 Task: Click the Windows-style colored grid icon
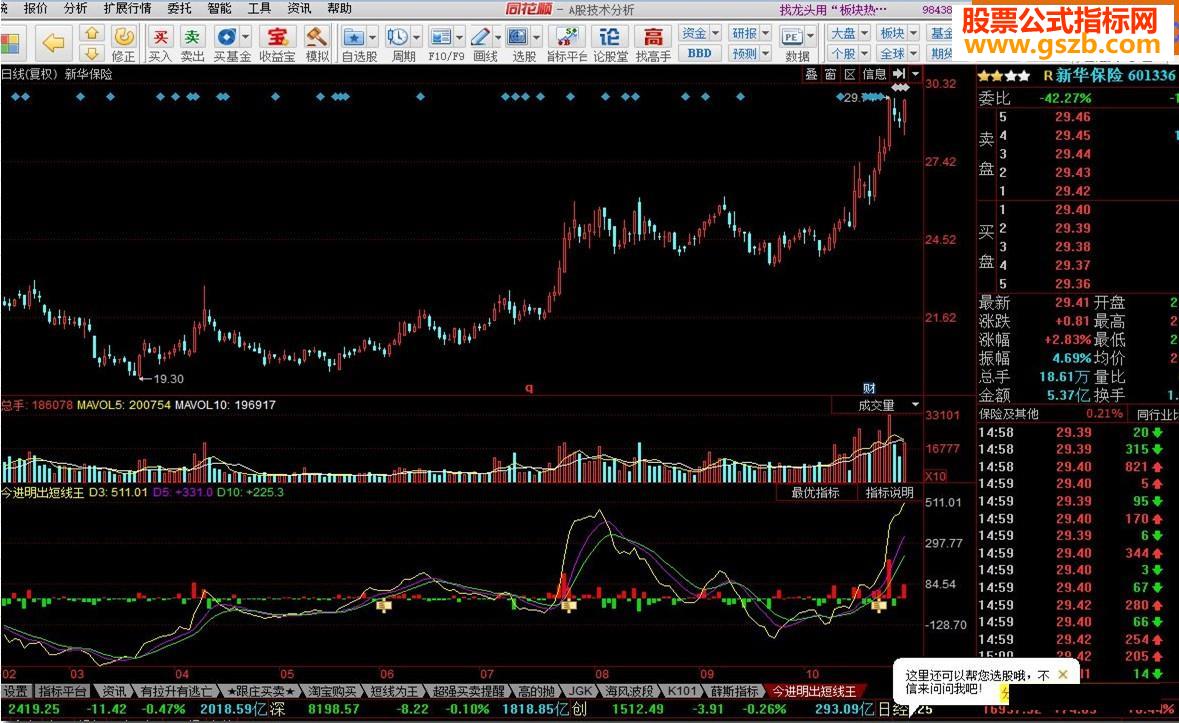13,43
